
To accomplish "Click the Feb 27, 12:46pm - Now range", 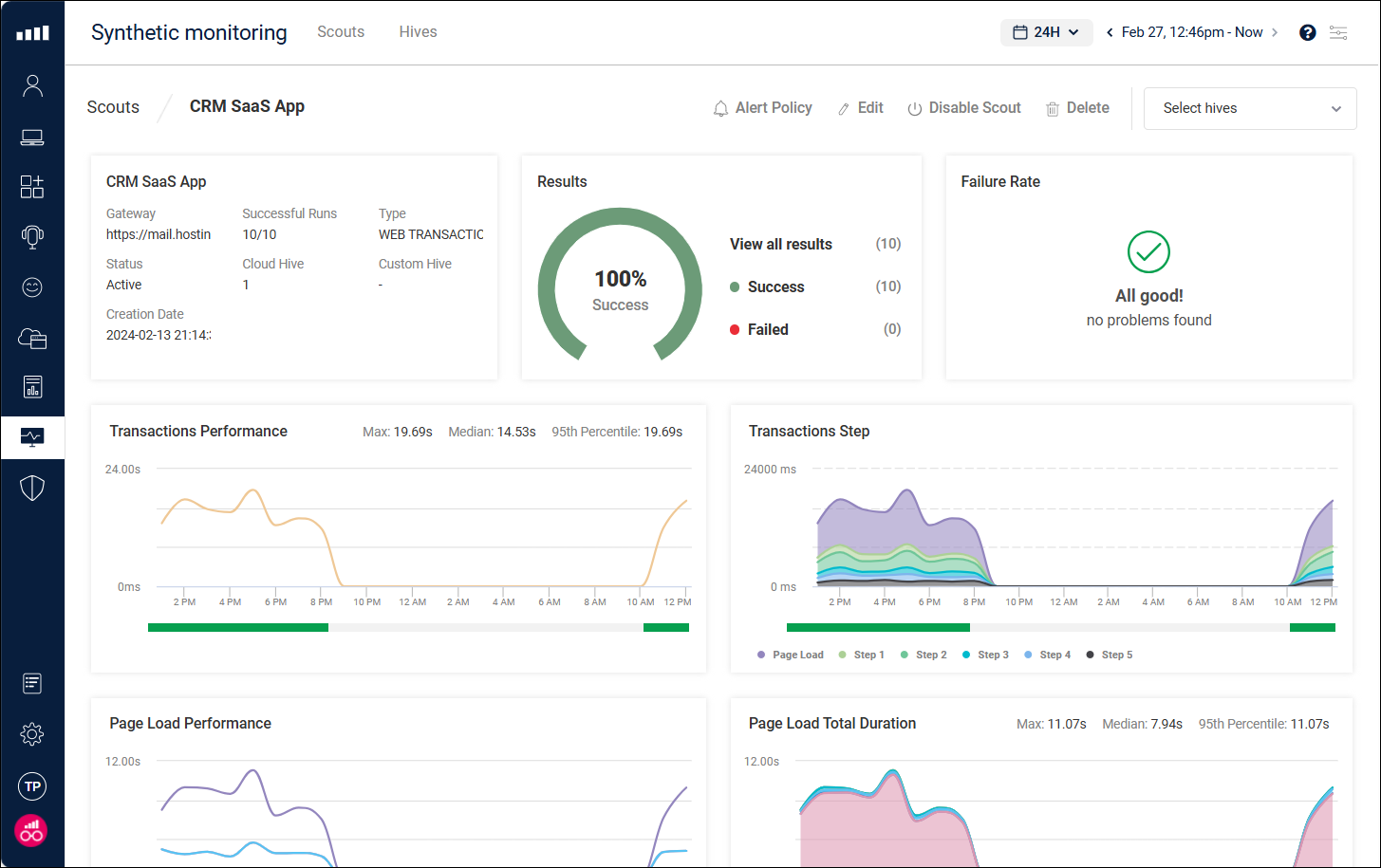I will pos(1192,32).
